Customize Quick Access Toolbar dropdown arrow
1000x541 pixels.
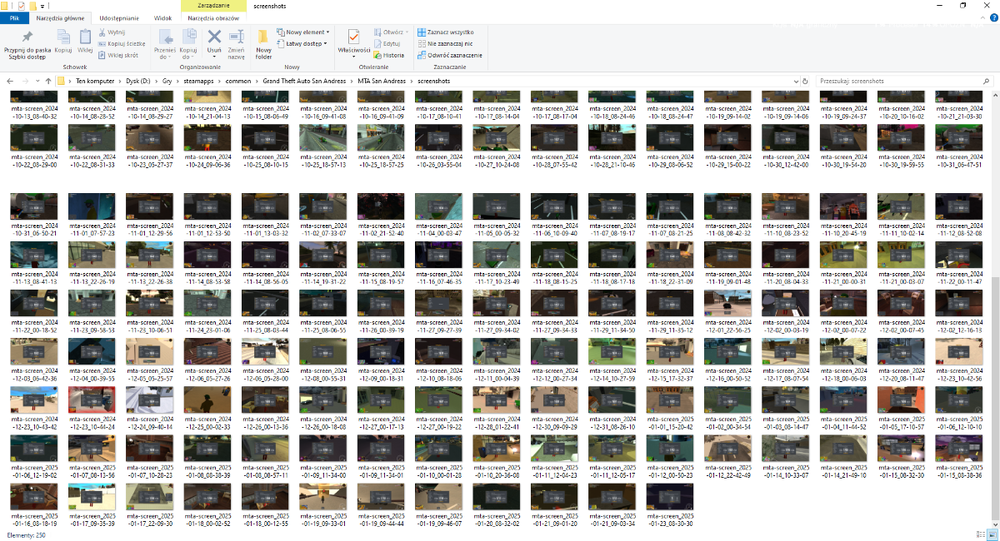coord(42,6)
